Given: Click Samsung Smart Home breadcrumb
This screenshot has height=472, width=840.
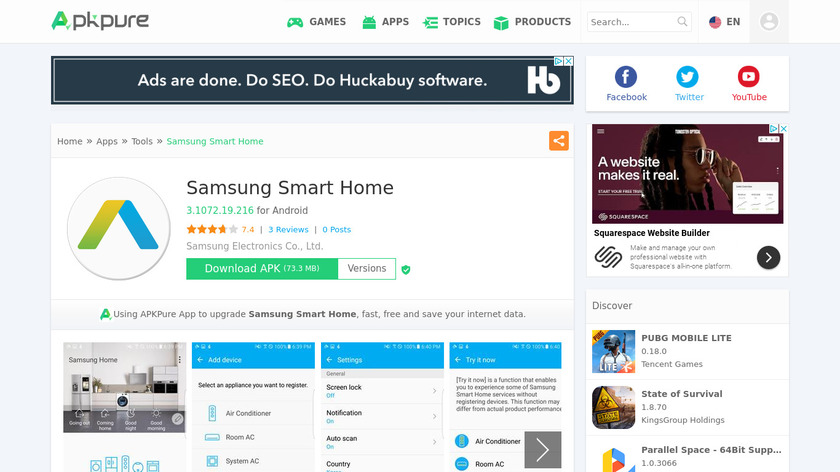Looking at the screenshot, I should click(x=215, y=141).
